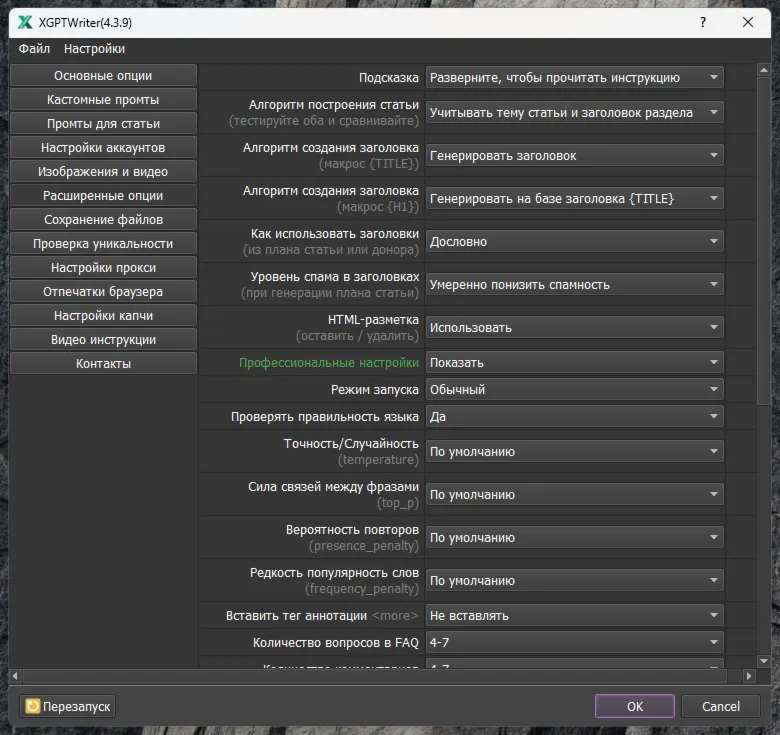
Task: Open the {H1} header algorithm dropdown
Action: [x=575, y=198]
